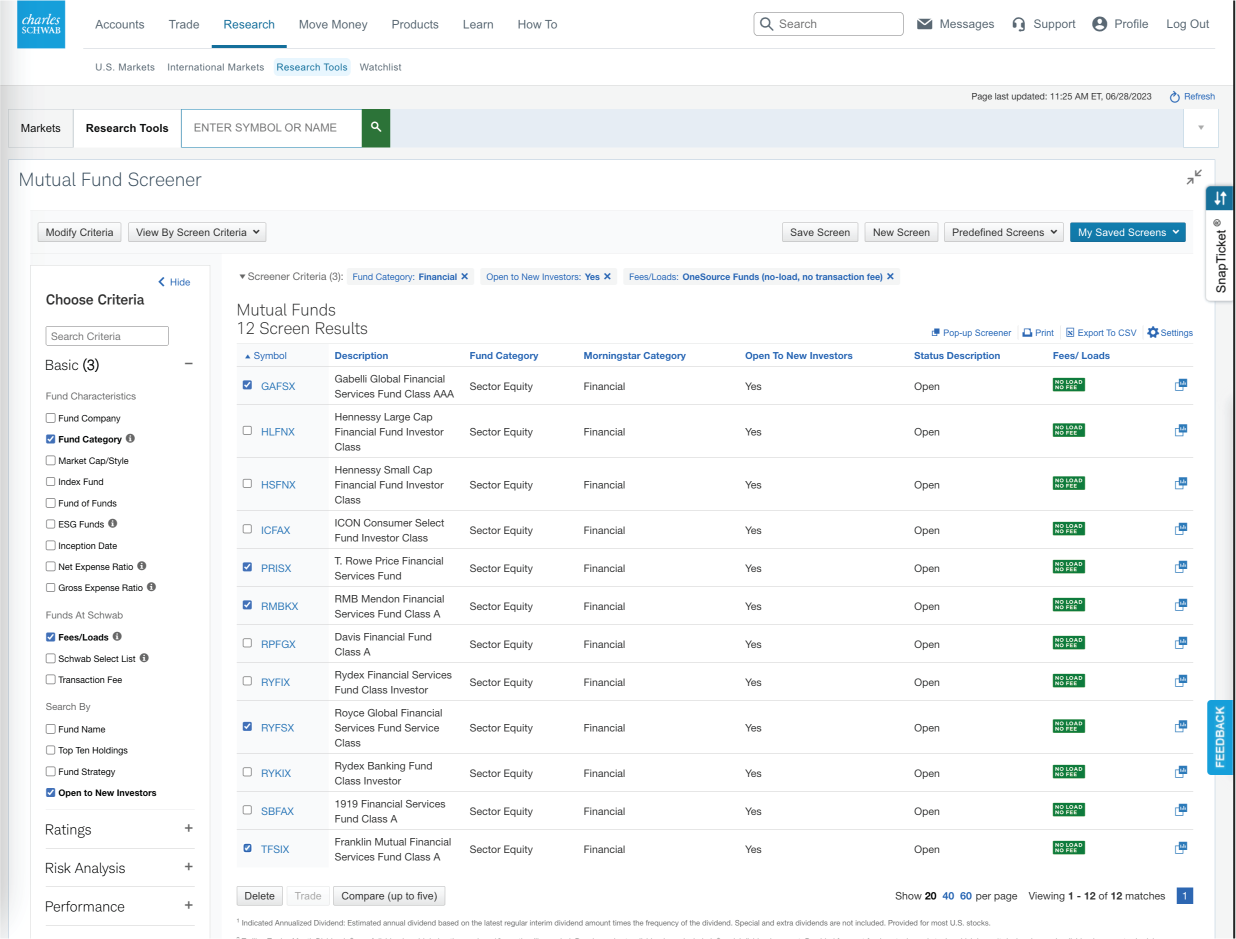The height and width of the screenshot is (939, 1236).
Task: Remove the Open to New Investors criterion
Action: [x=607, y=277]
